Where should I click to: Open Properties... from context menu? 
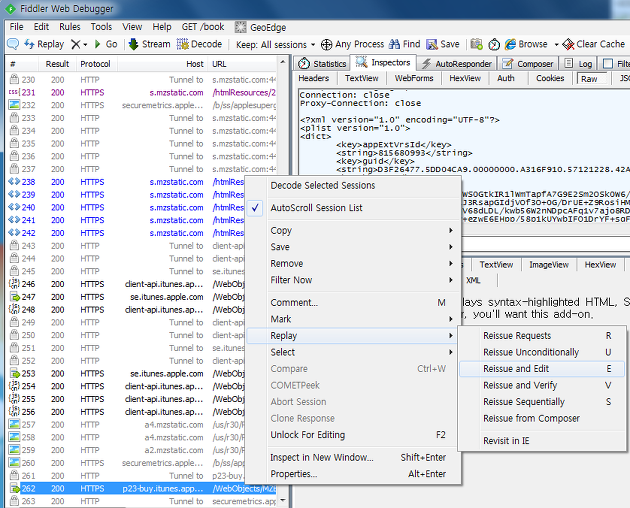click(353, 474)
